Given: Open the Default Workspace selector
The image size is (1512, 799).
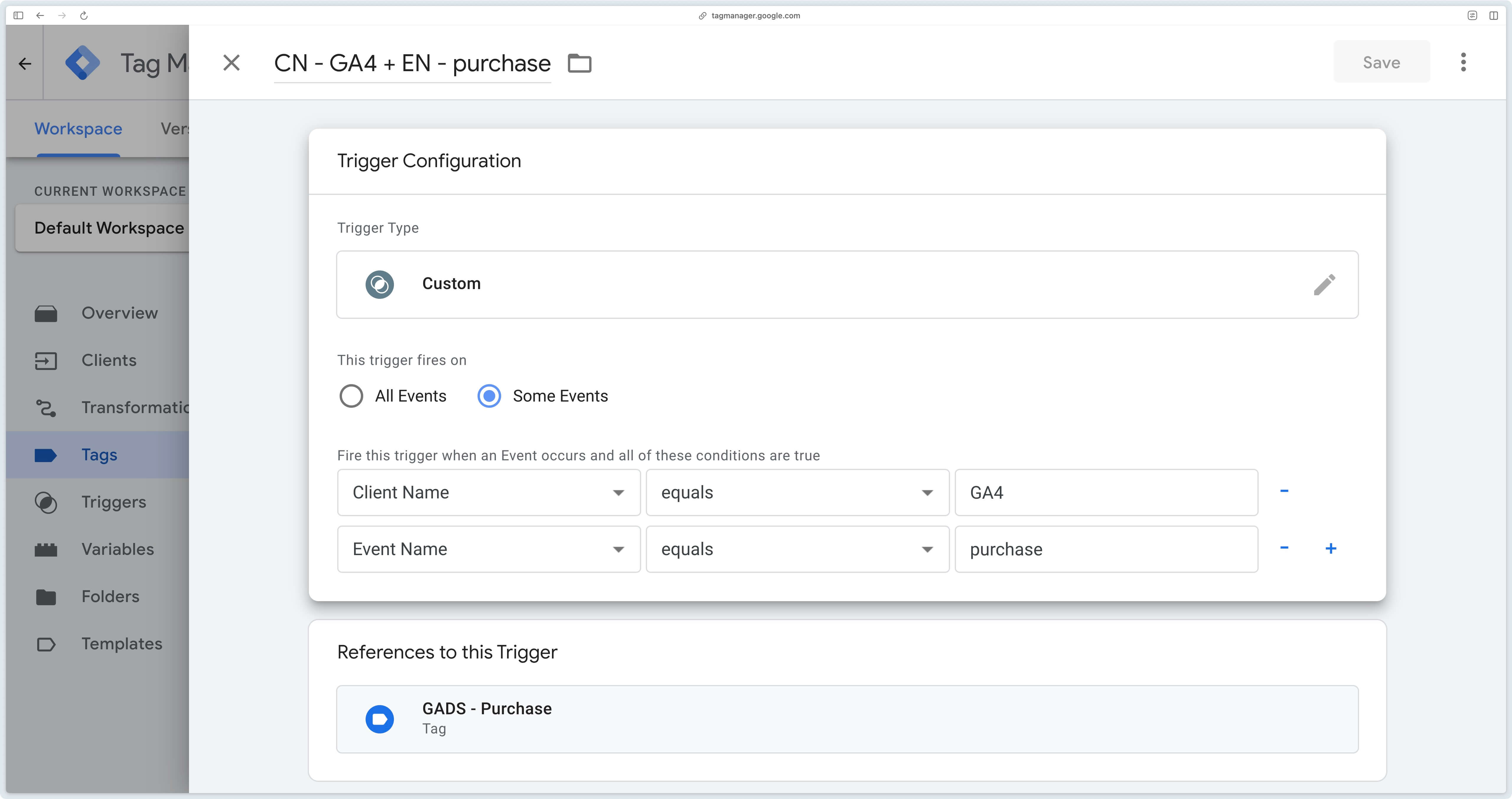Looking at the screenshot, I should 102,228.
